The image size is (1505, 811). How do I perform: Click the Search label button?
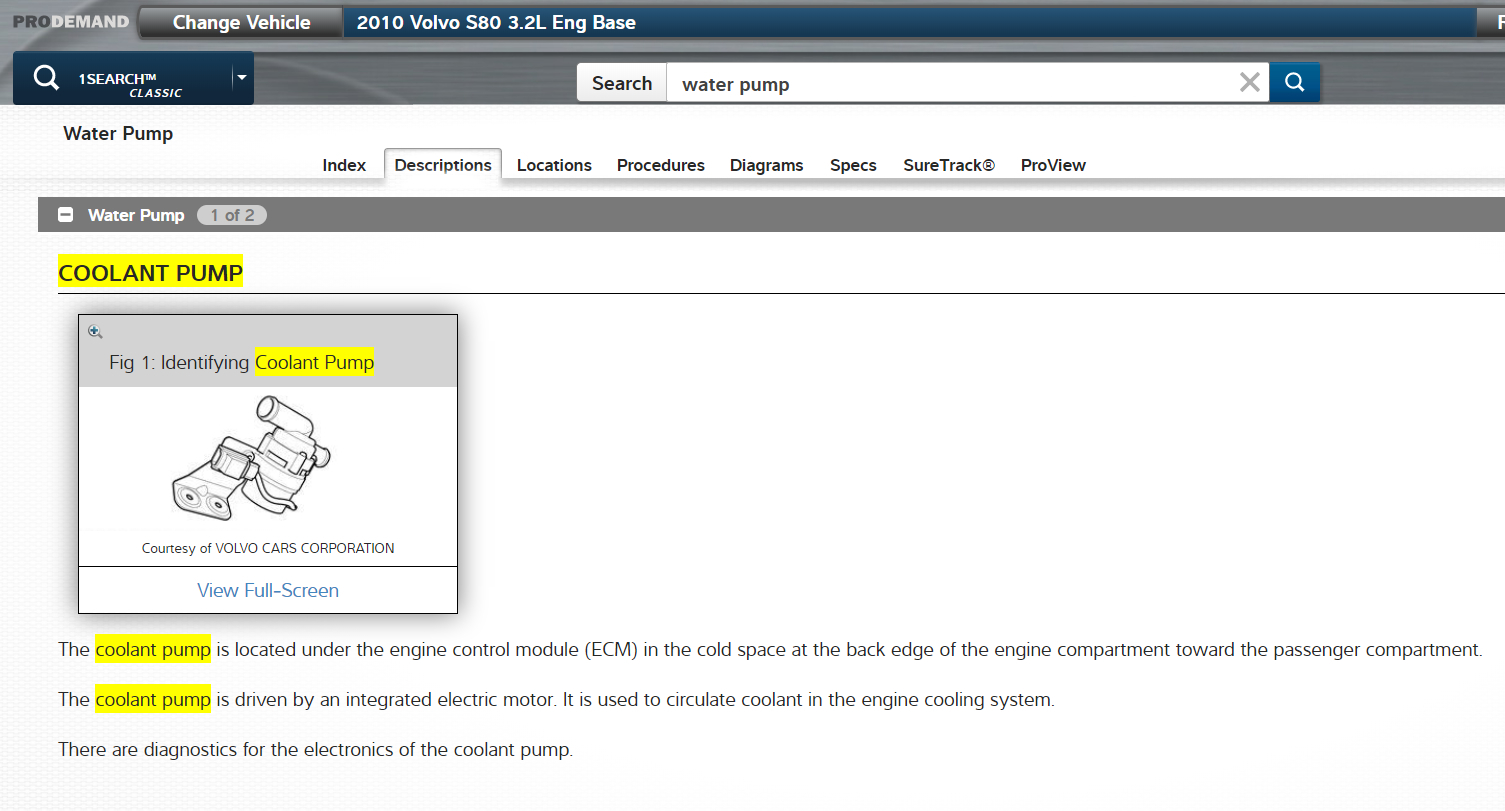coord(622,83)
